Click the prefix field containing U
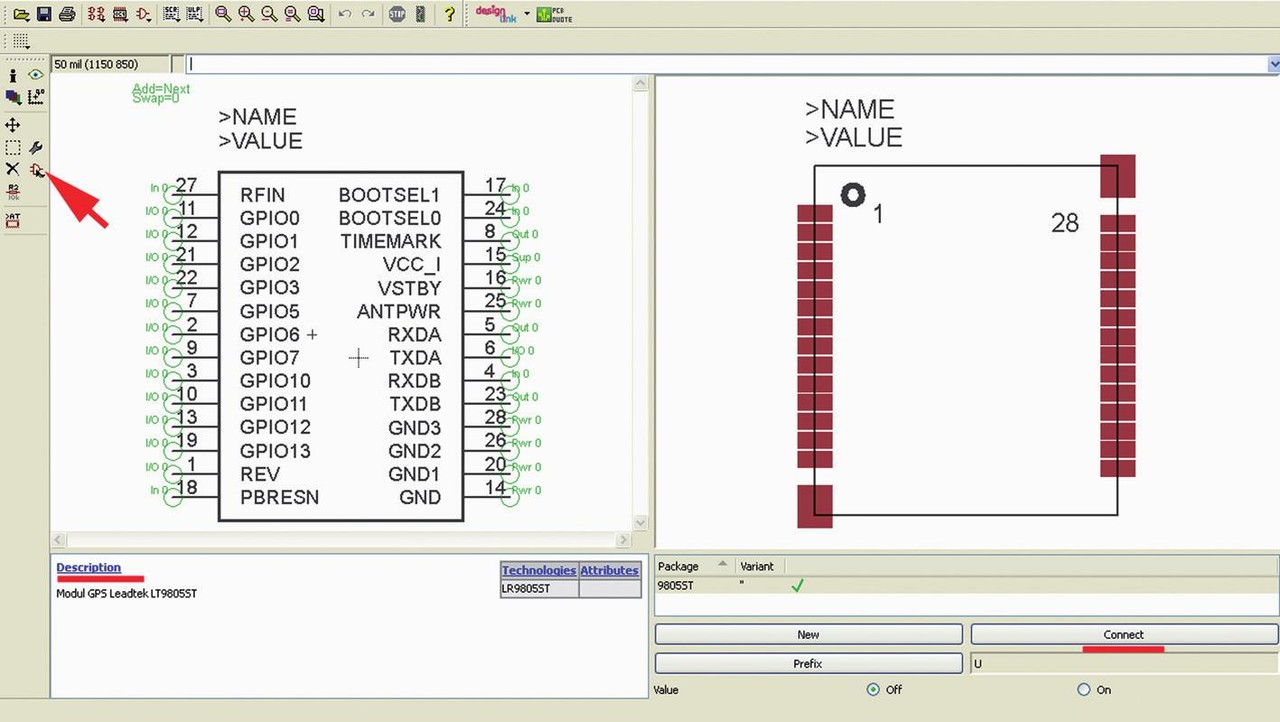The width and height of the screenshot is (1280, 722). tap(1124, 663)
